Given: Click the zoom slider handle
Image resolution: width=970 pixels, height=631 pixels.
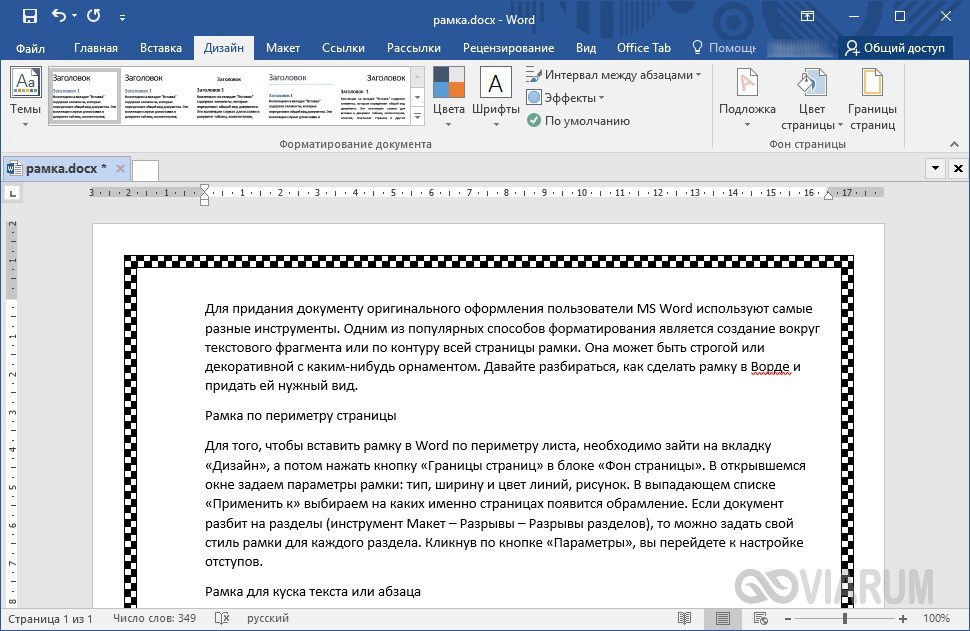Looking at the screenshot, I should click(845, 619).
